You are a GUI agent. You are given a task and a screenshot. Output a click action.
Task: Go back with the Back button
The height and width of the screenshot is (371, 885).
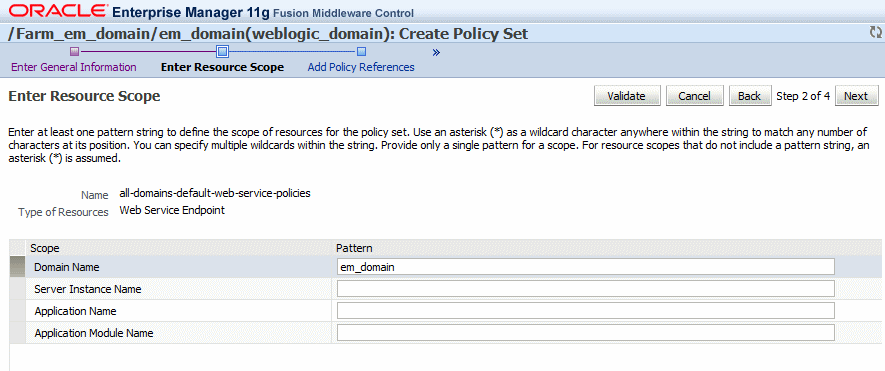tap(750, 96)
